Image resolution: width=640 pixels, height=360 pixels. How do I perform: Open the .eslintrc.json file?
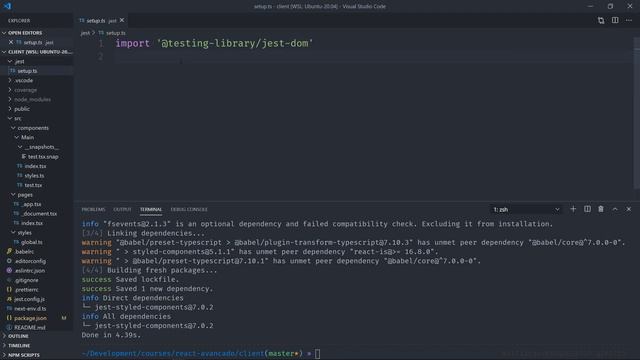[37, 271]
